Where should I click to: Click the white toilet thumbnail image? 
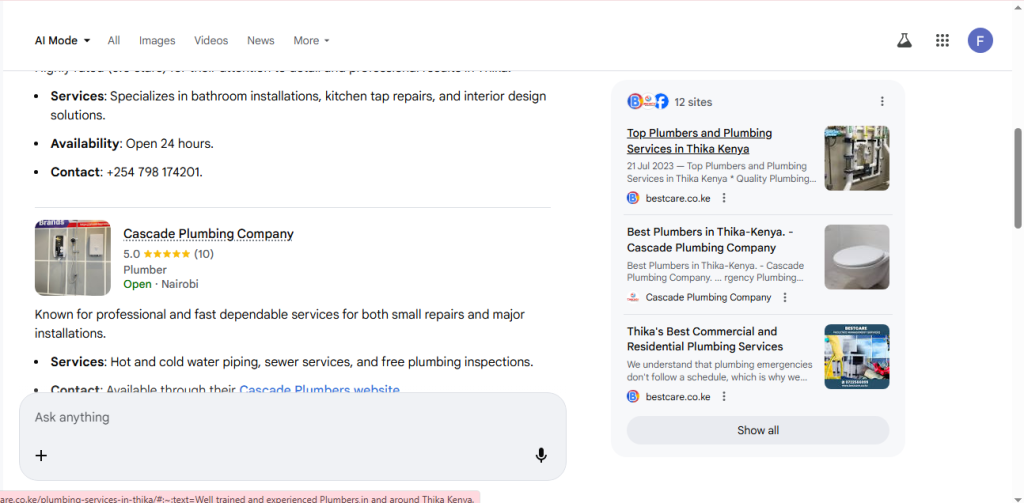point(857,257)
